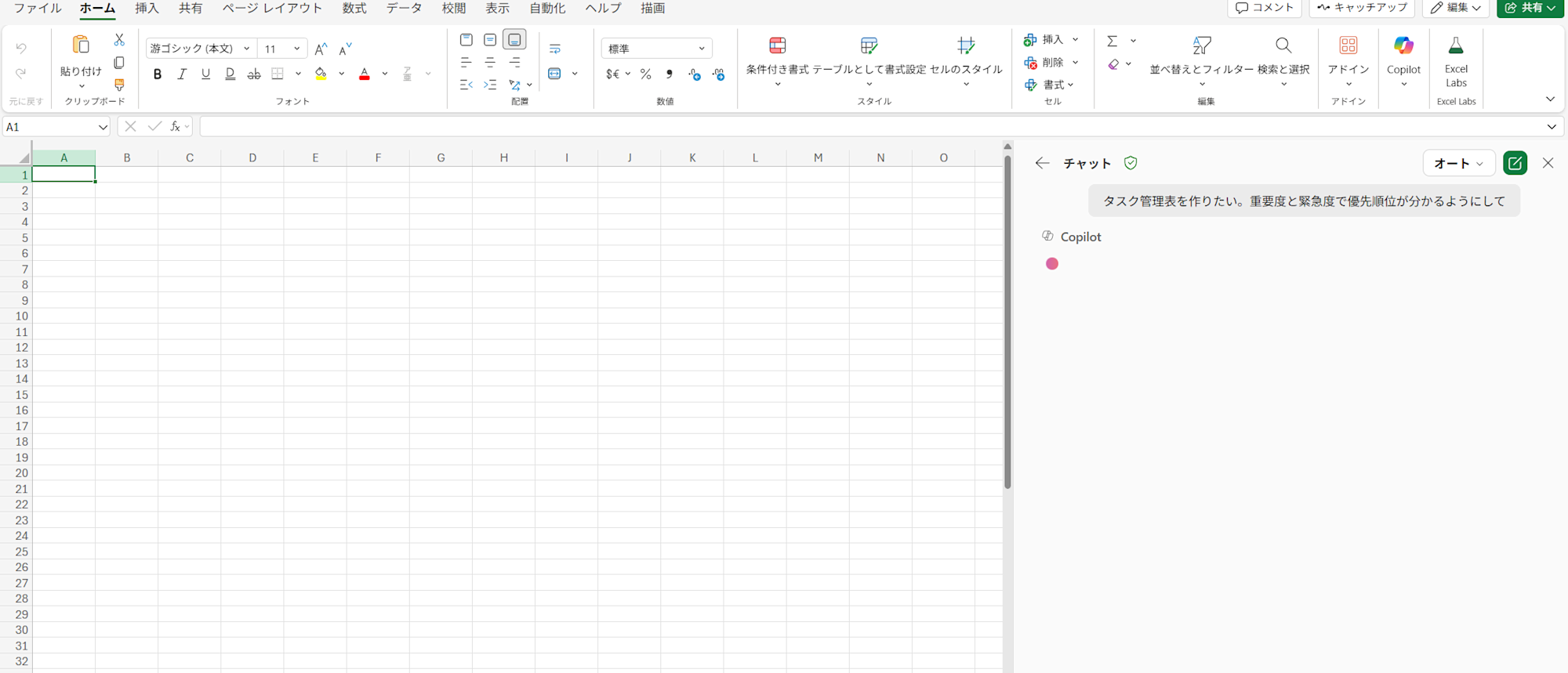Viewport: 1568px width, 673px height.
Task: Switch to the 挿入 ribbon tab
Action: [147, 8]
